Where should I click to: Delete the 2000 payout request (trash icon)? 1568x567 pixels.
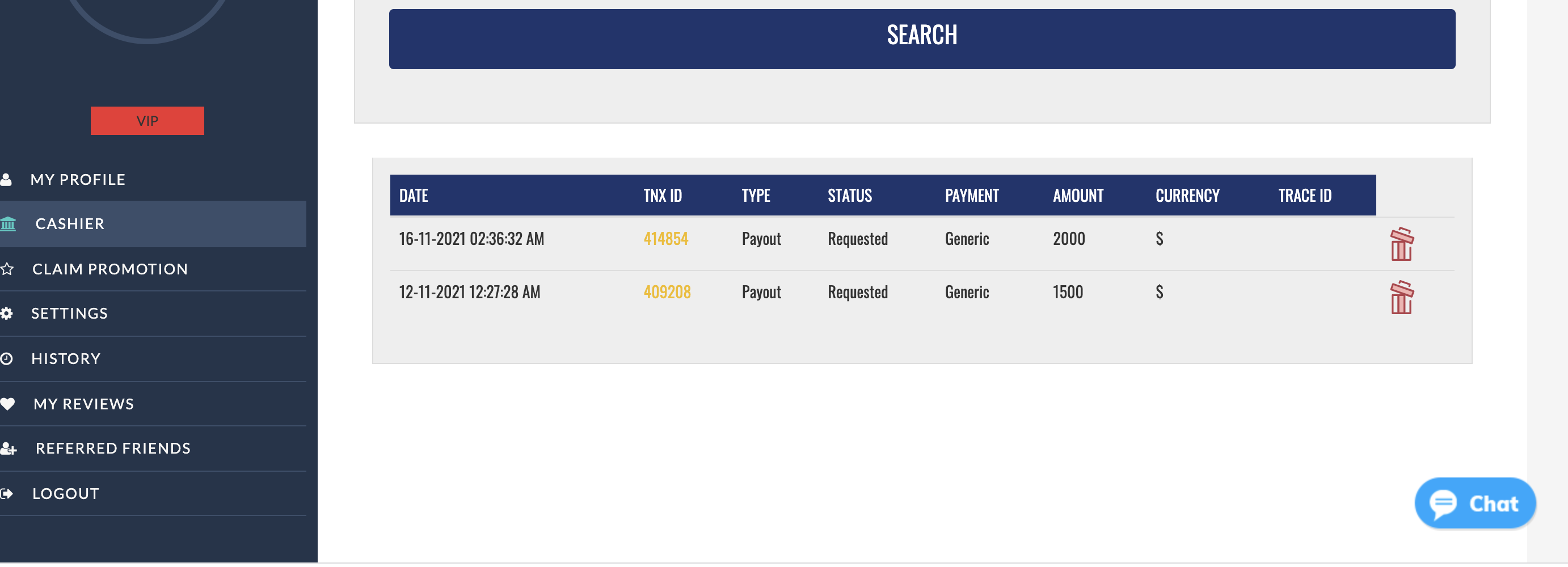pos(1401,244)
